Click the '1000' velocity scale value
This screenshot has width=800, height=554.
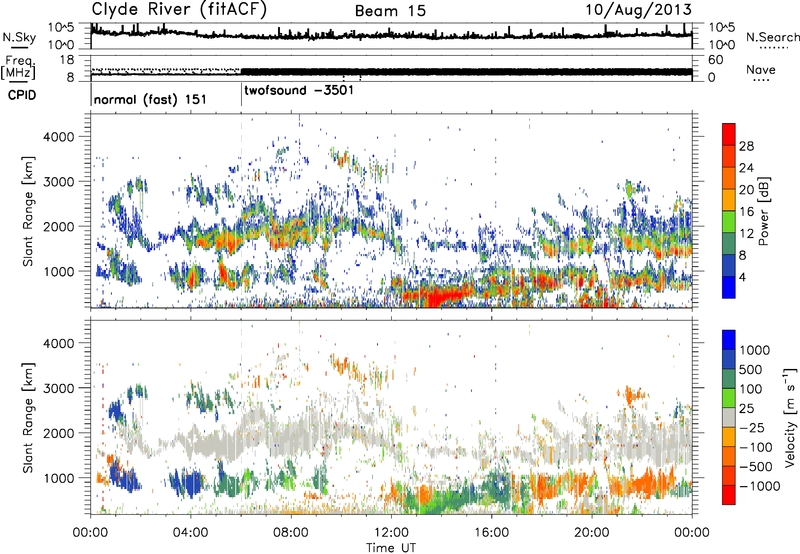[755, 350]
